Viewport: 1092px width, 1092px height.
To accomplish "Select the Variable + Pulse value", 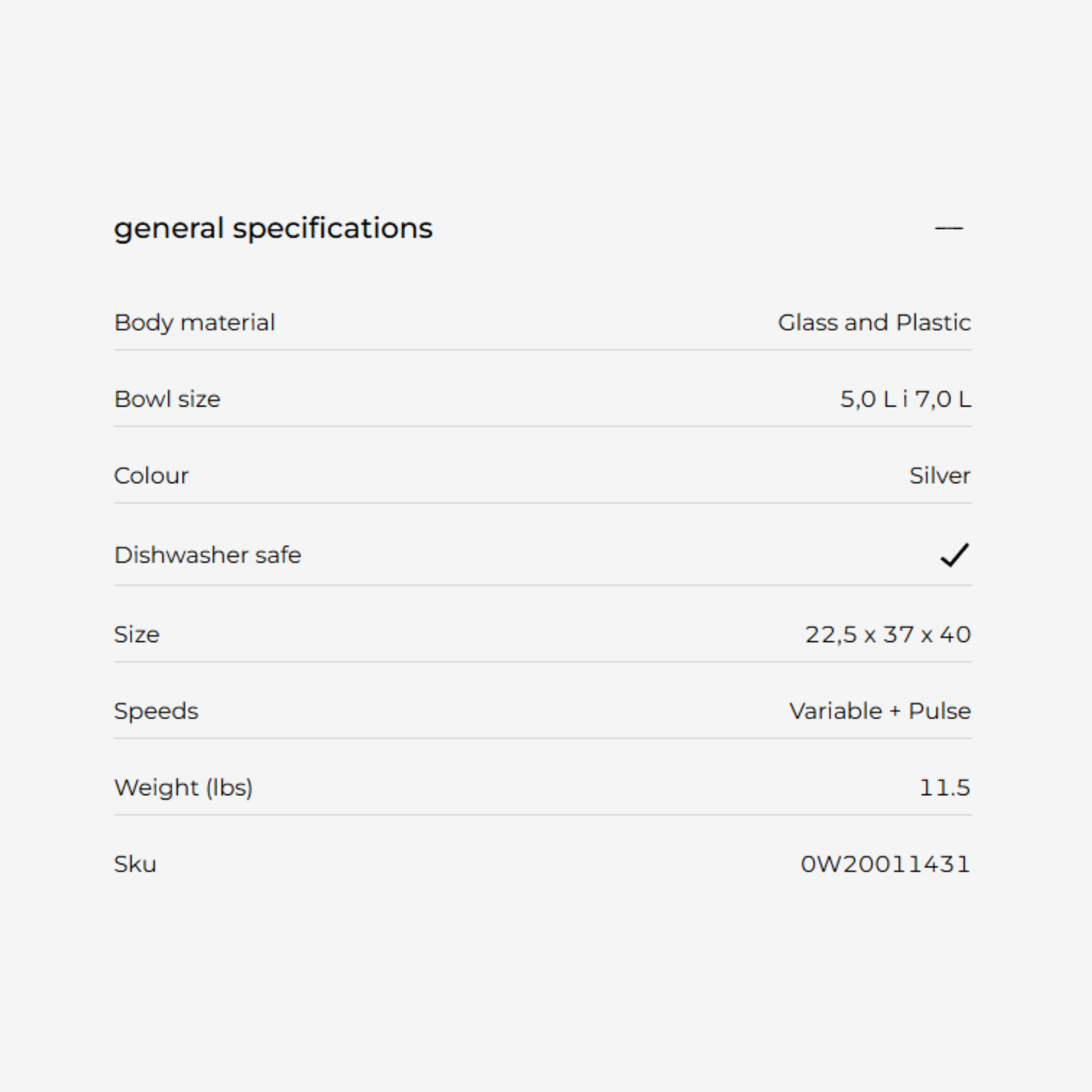I will [879, 711].
